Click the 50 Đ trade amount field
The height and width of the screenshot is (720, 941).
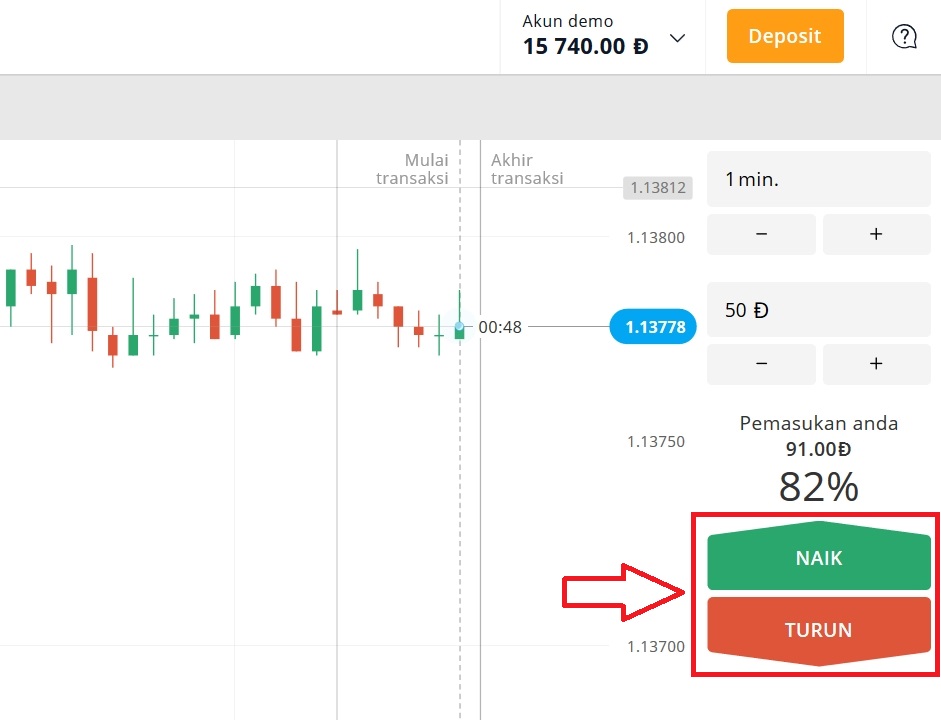[818, 310]
